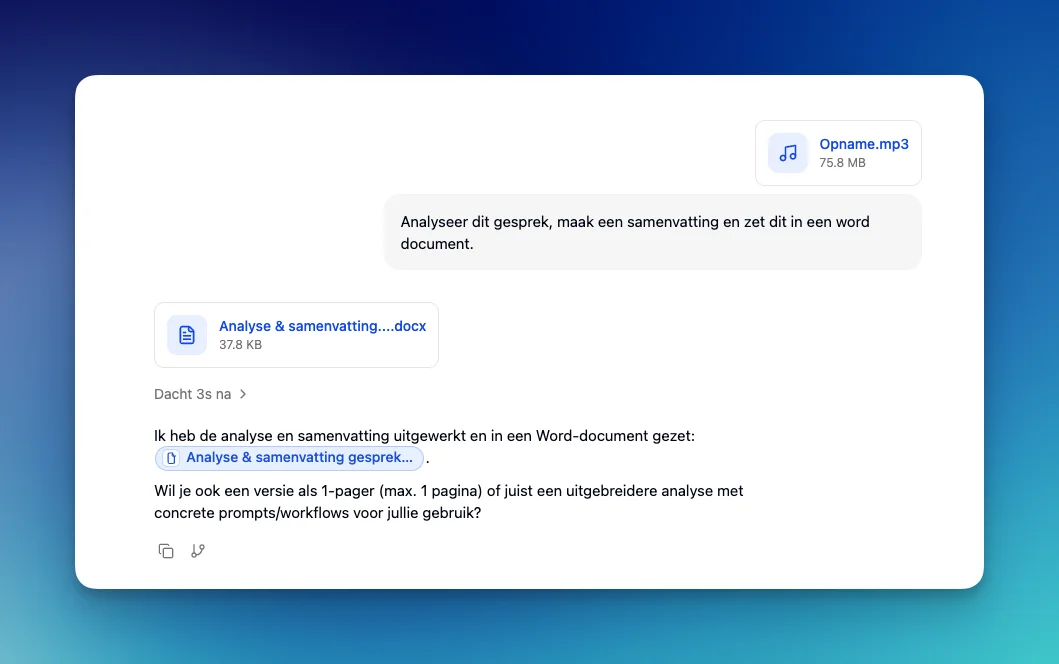Click the file icon inside the inline document chip
The width and height of the screenshot is (1059, 664).
click(170, 458)
